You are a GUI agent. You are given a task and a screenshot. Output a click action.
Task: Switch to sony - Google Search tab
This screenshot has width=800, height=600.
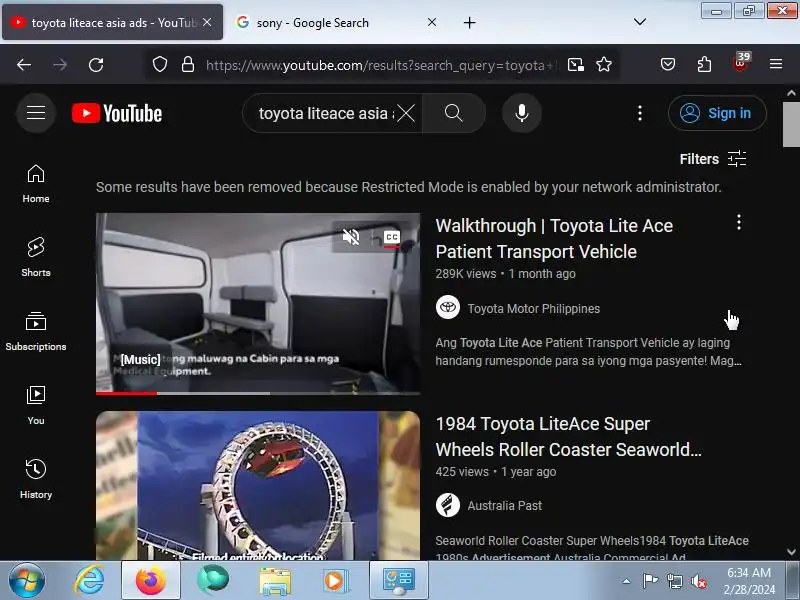tap(311, 22)
